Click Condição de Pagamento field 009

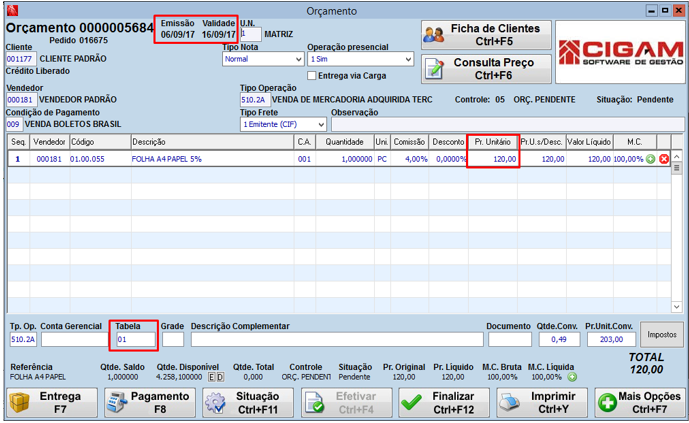point(13,124)
